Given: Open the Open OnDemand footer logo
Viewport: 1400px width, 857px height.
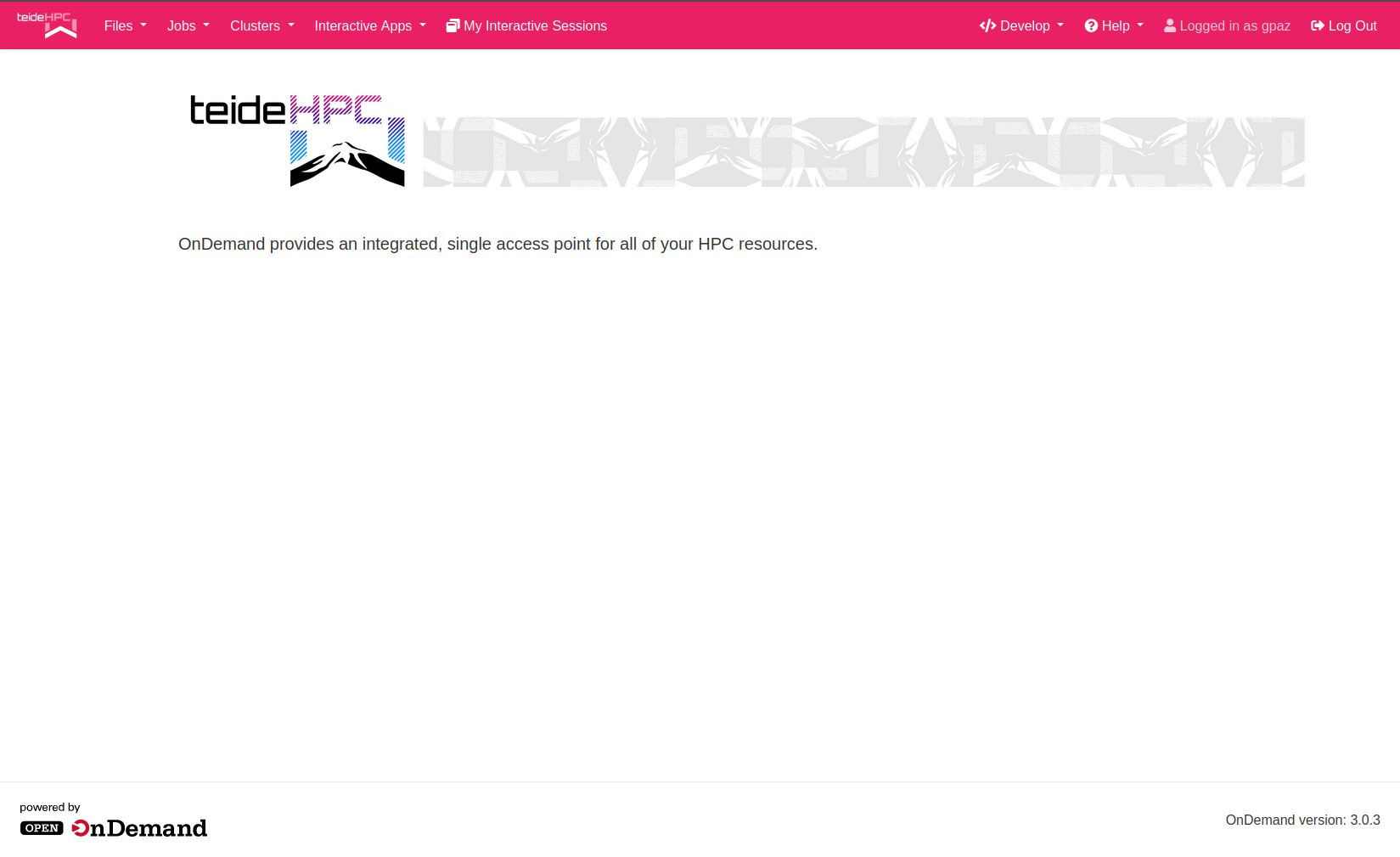Looking at the screenshot, I should 114,827.
